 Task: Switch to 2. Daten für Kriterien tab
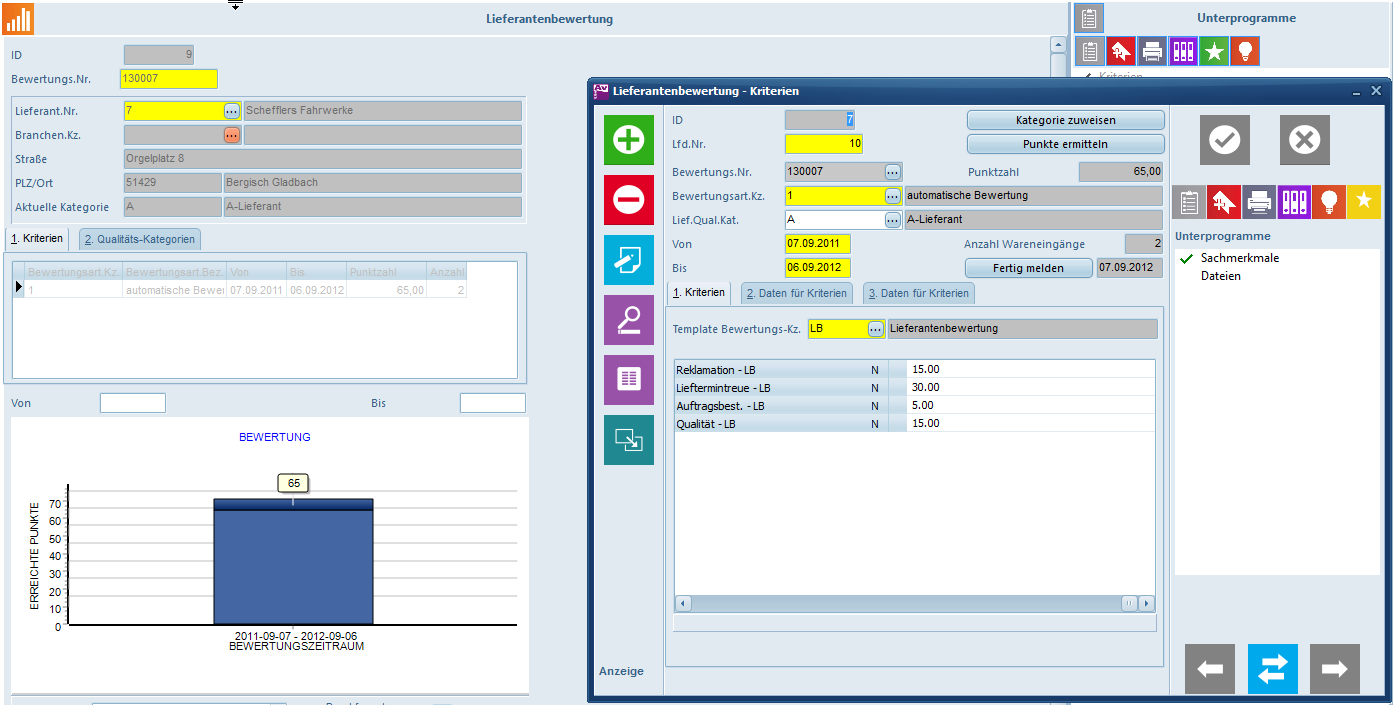click(x=795, y=293)
